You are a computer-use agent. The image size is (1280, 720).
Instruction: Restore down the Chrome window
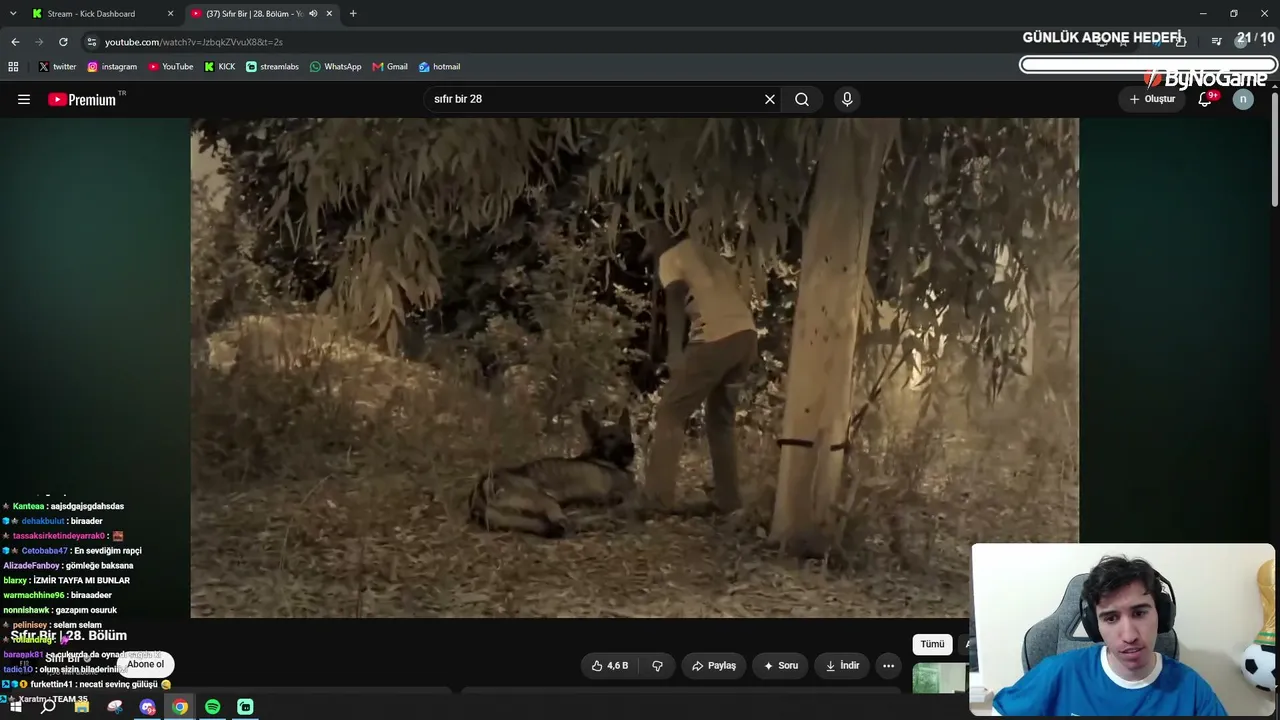(1234, 14)
